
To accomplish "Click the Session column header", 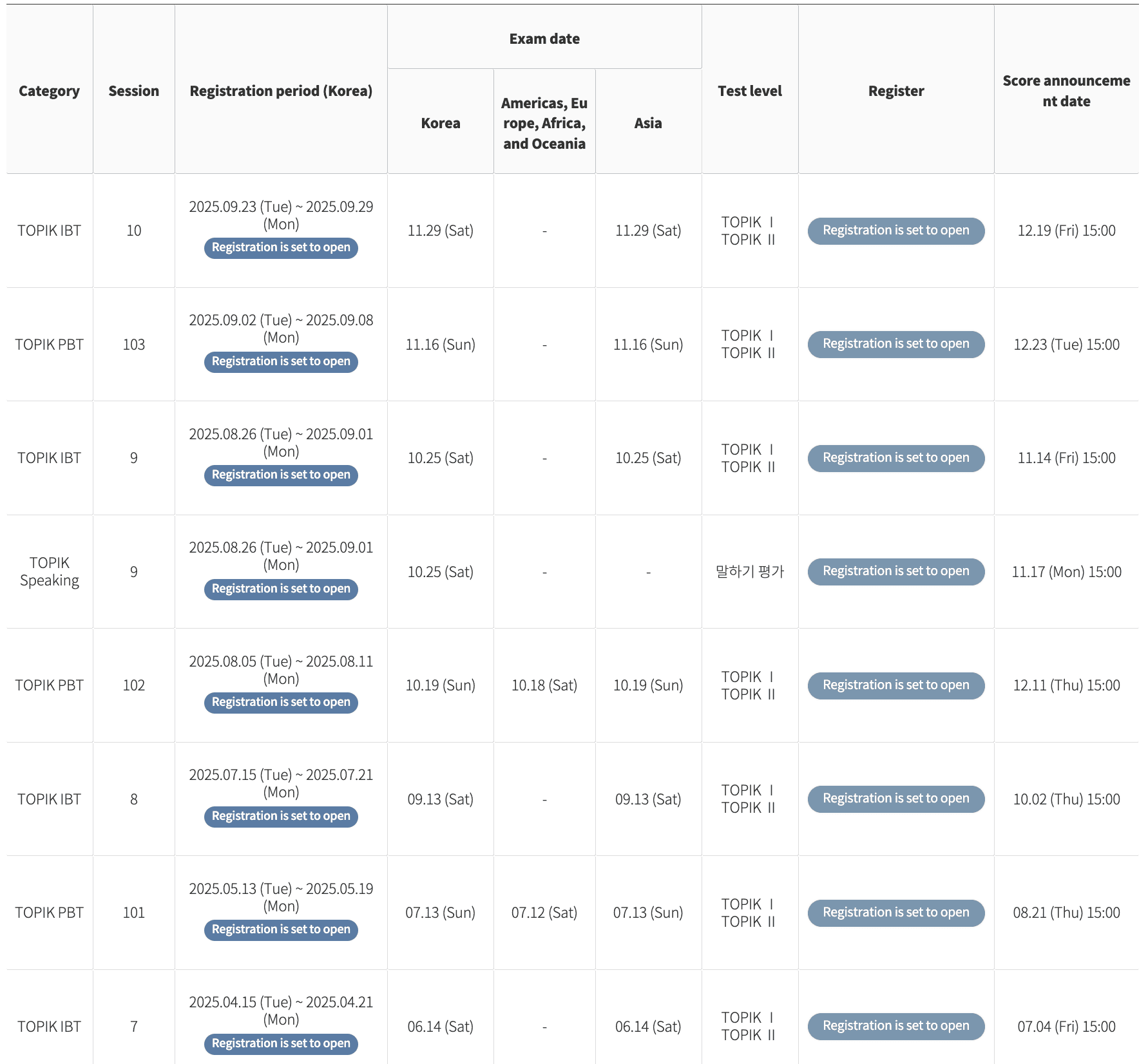I will pyautogui.click(x=133, y=91).
